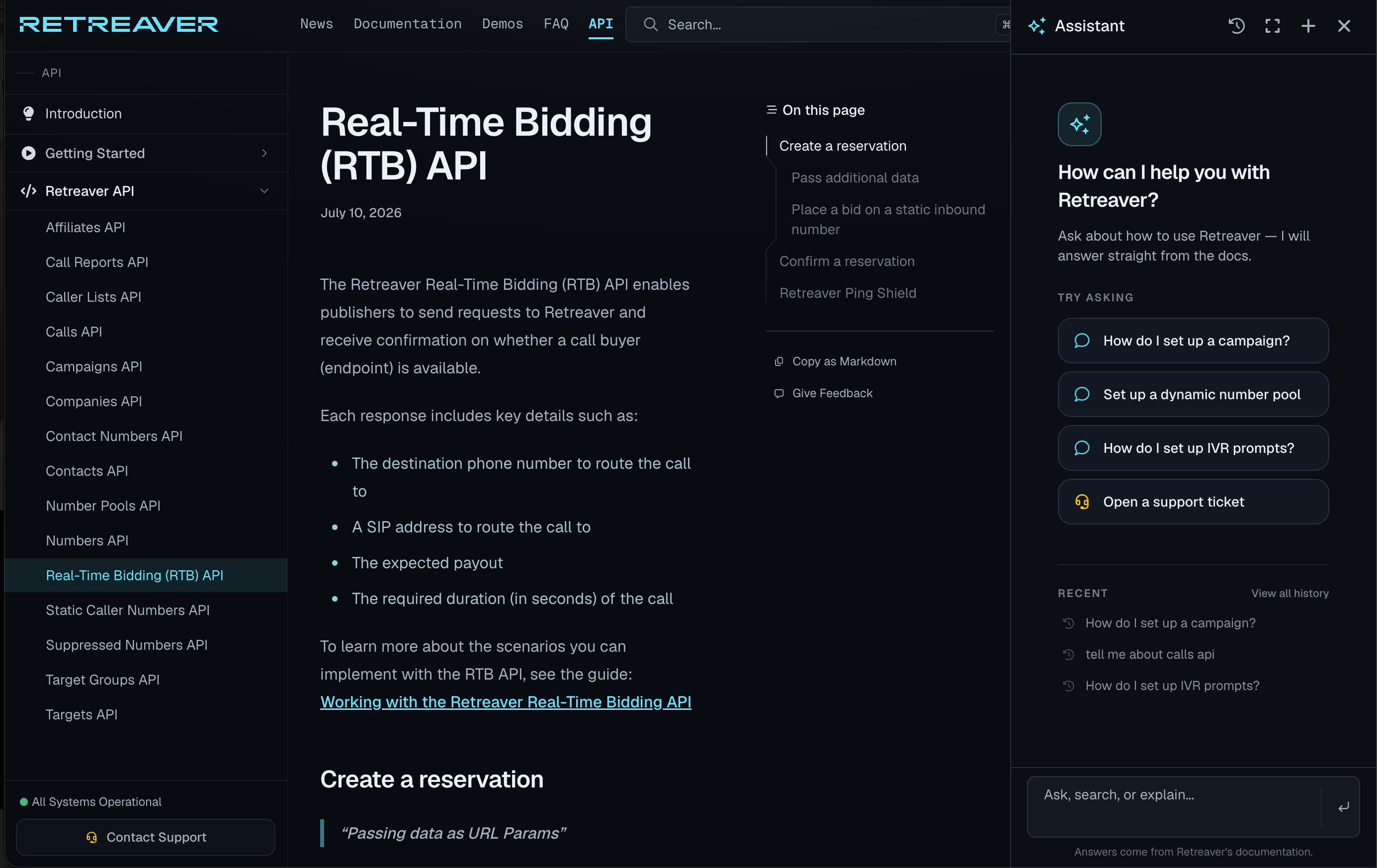Open the Assistant history clock icon
The image size is (1377, 868).
coord(1236,26)
